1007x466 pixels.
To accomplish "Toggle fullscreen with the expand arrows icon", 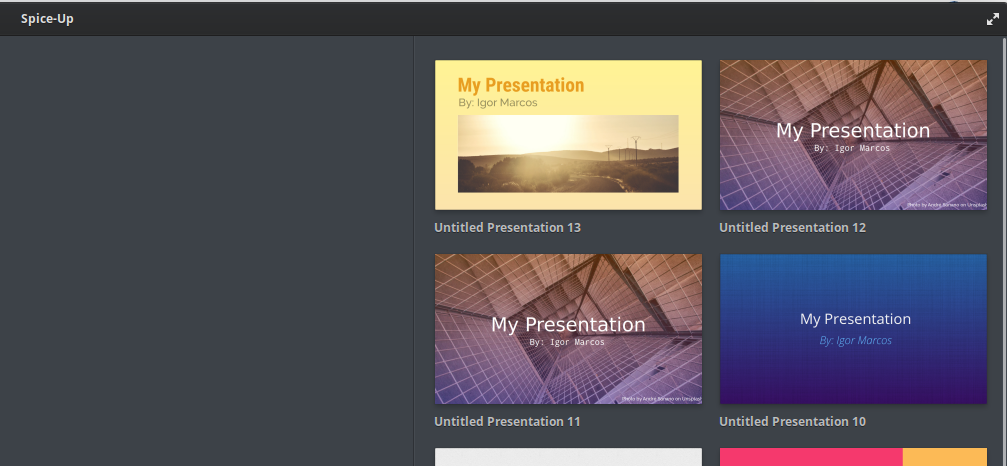I will [992, 19].
